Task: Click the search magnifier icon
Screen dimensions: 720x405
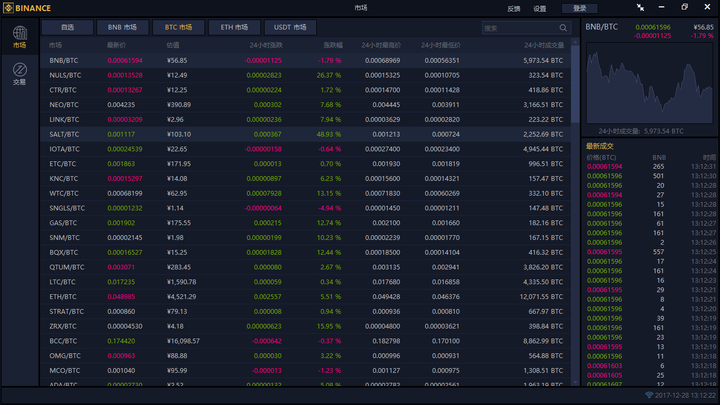Action: click(563, 28)
